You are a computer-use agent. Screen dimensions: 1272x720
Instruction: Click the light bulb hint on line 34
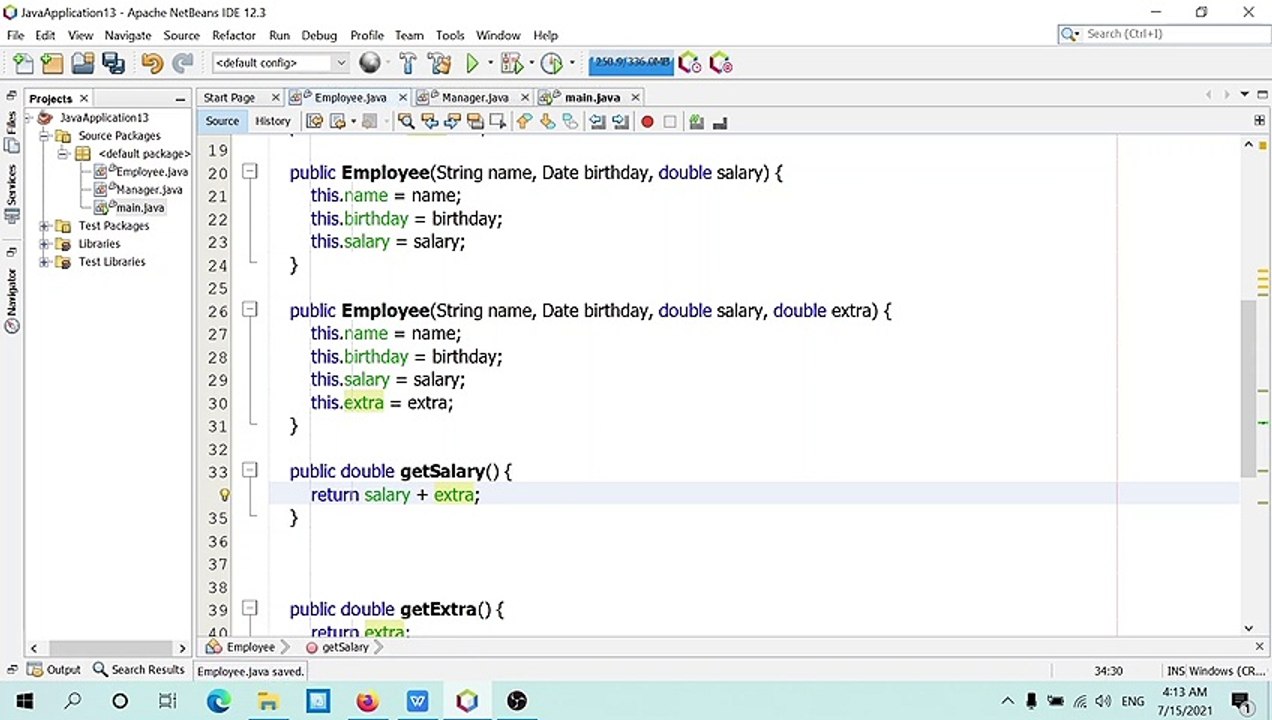pyautogui.click(x=224, y=495)
